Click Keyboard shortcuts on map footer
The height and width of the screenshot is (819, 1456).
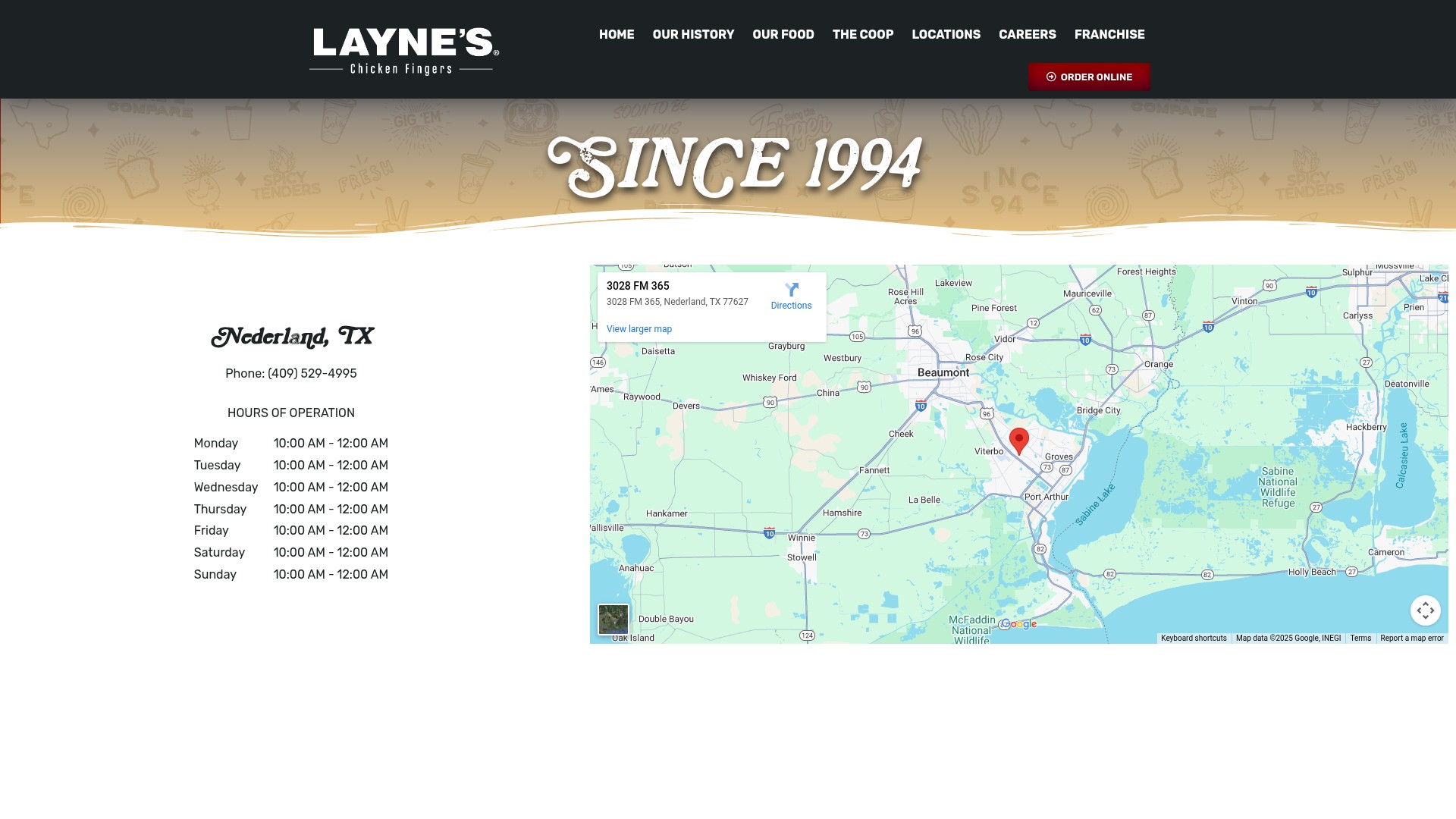pos(1194,639)
